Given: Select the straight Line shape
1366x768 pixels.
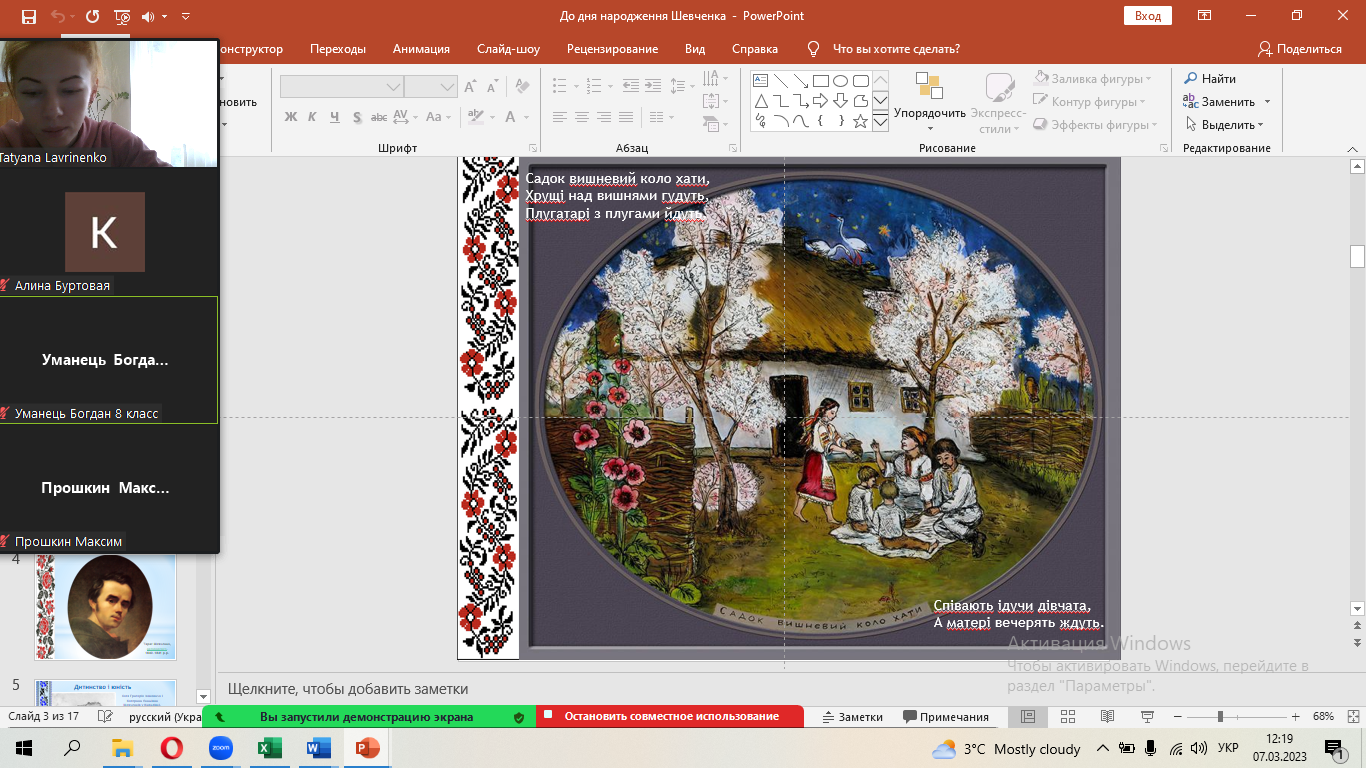Looking at the screenshot, I should [780, 81].
